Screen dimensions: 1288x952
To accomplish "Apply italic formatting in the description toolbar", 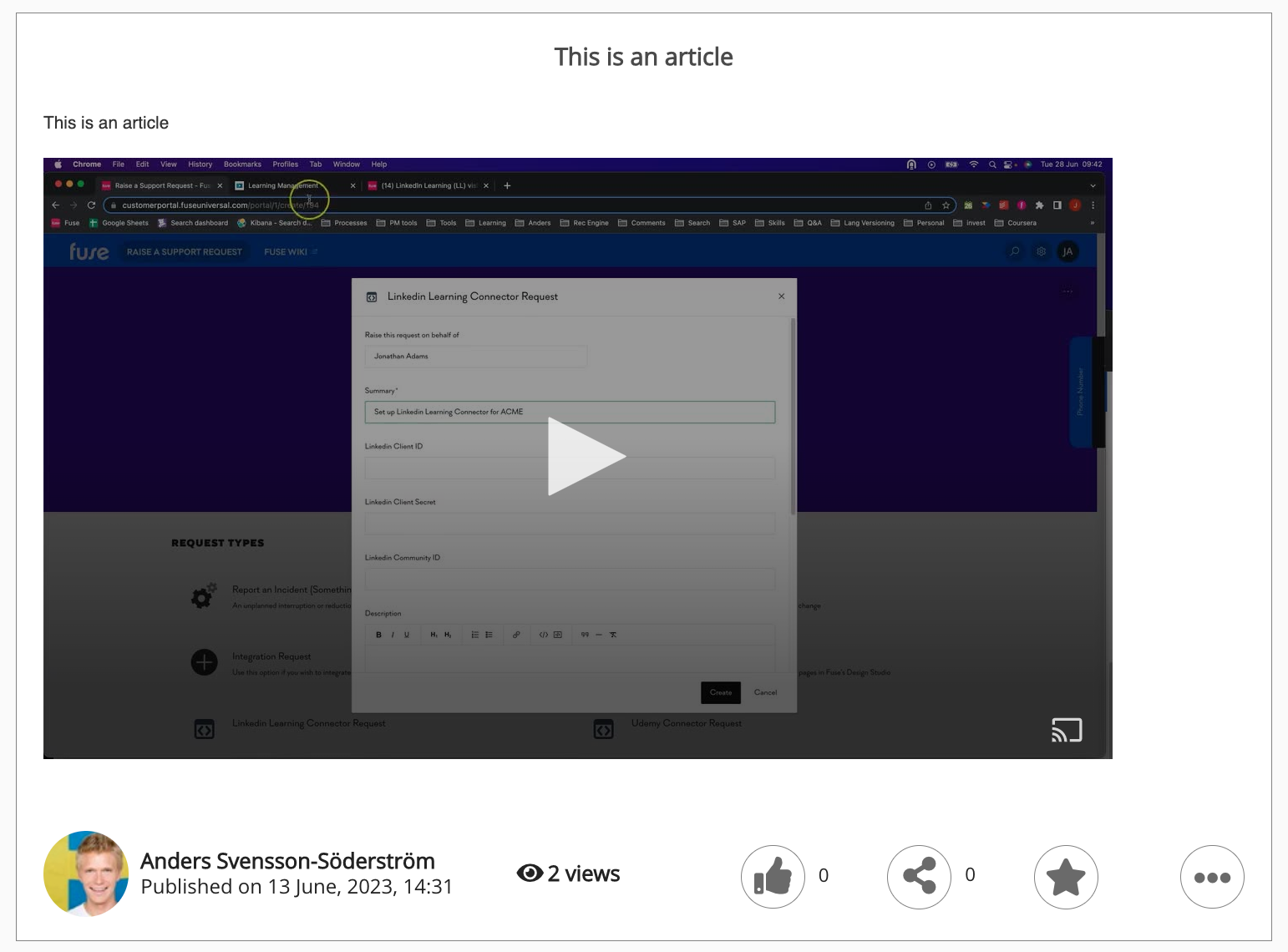I will click(x=393, y=635).
